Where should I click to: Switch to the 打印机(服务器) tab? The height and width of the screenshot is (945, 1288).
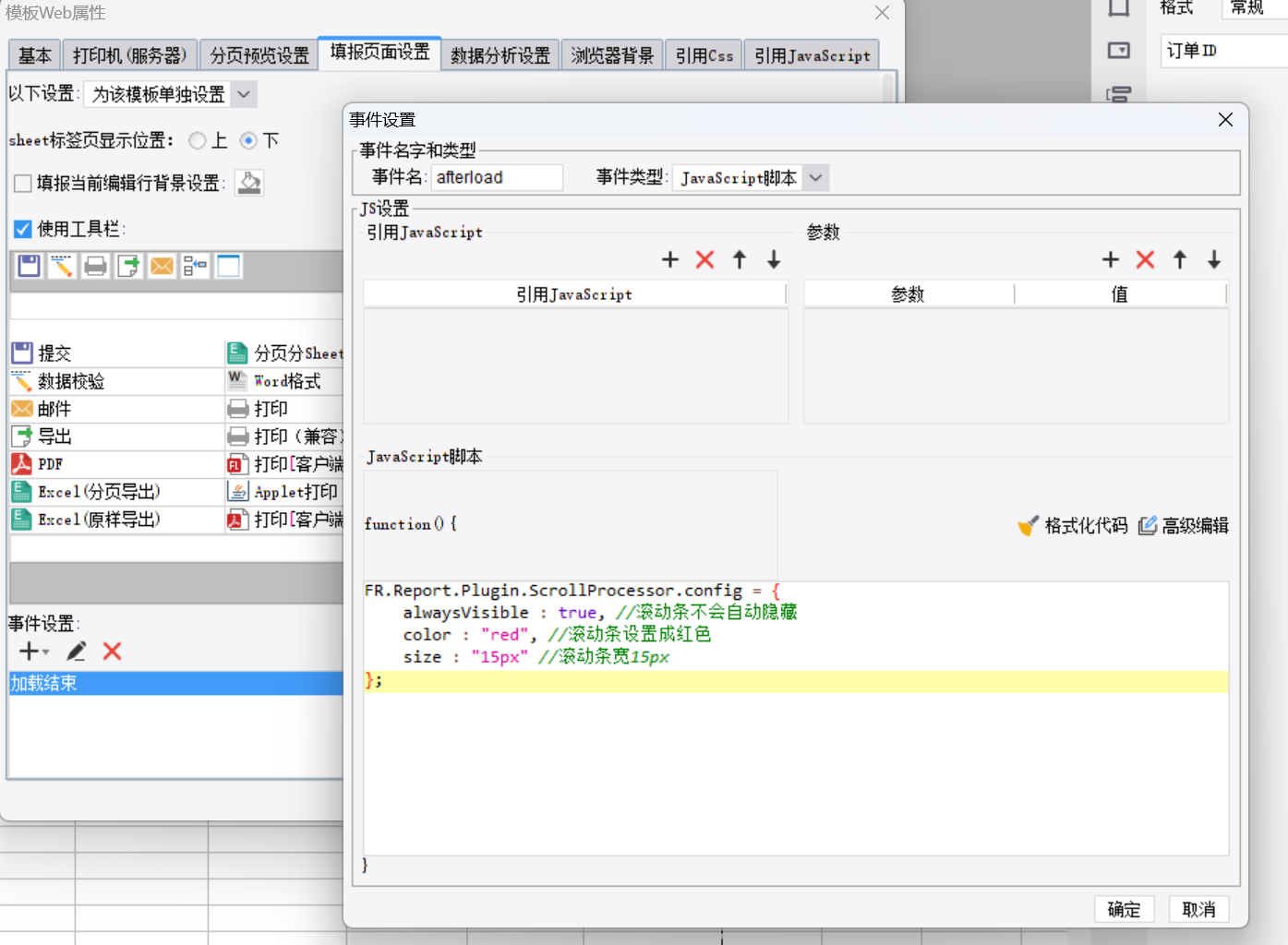[130, 55]
